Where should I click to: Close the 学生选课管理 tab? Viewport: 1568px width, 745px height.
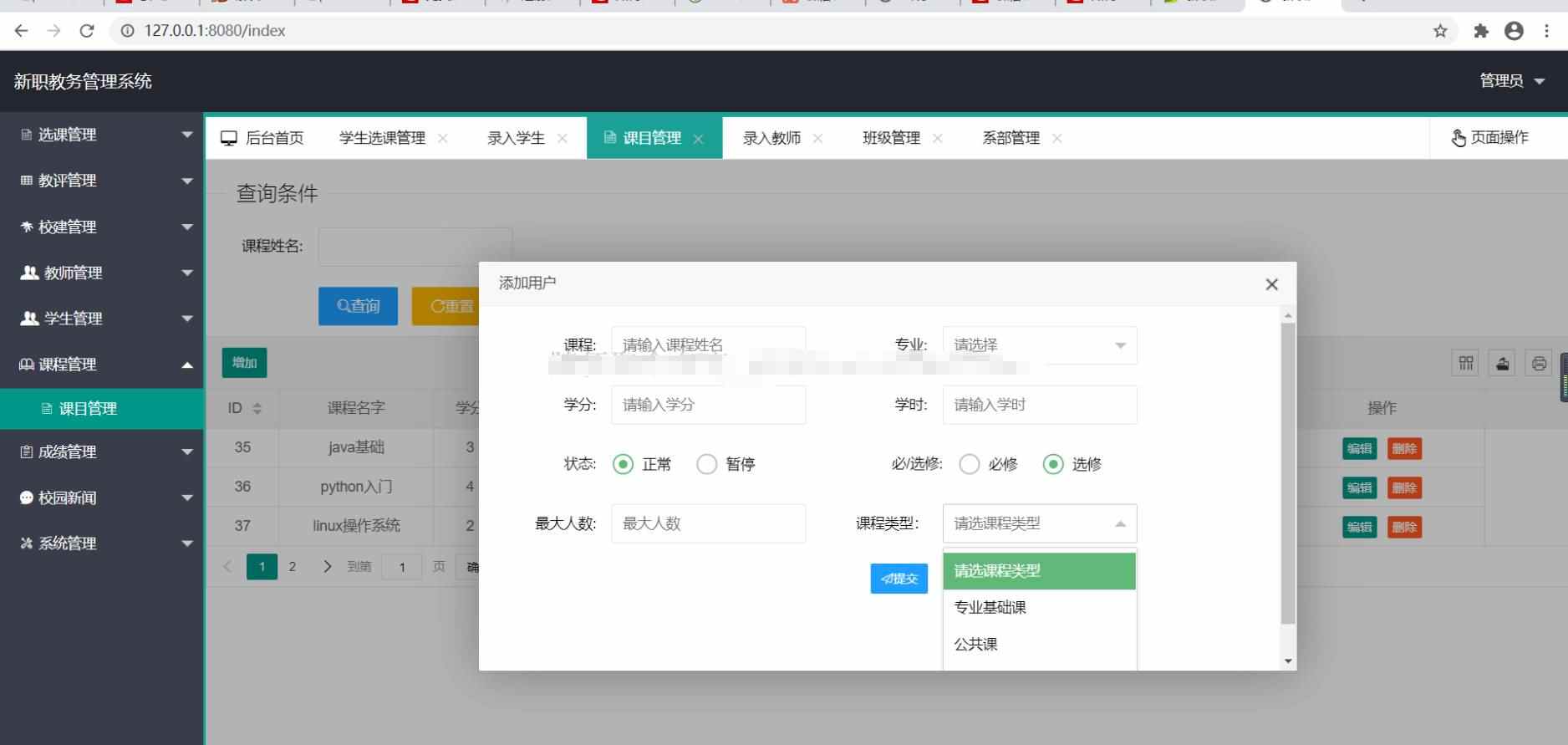(443, 138)
